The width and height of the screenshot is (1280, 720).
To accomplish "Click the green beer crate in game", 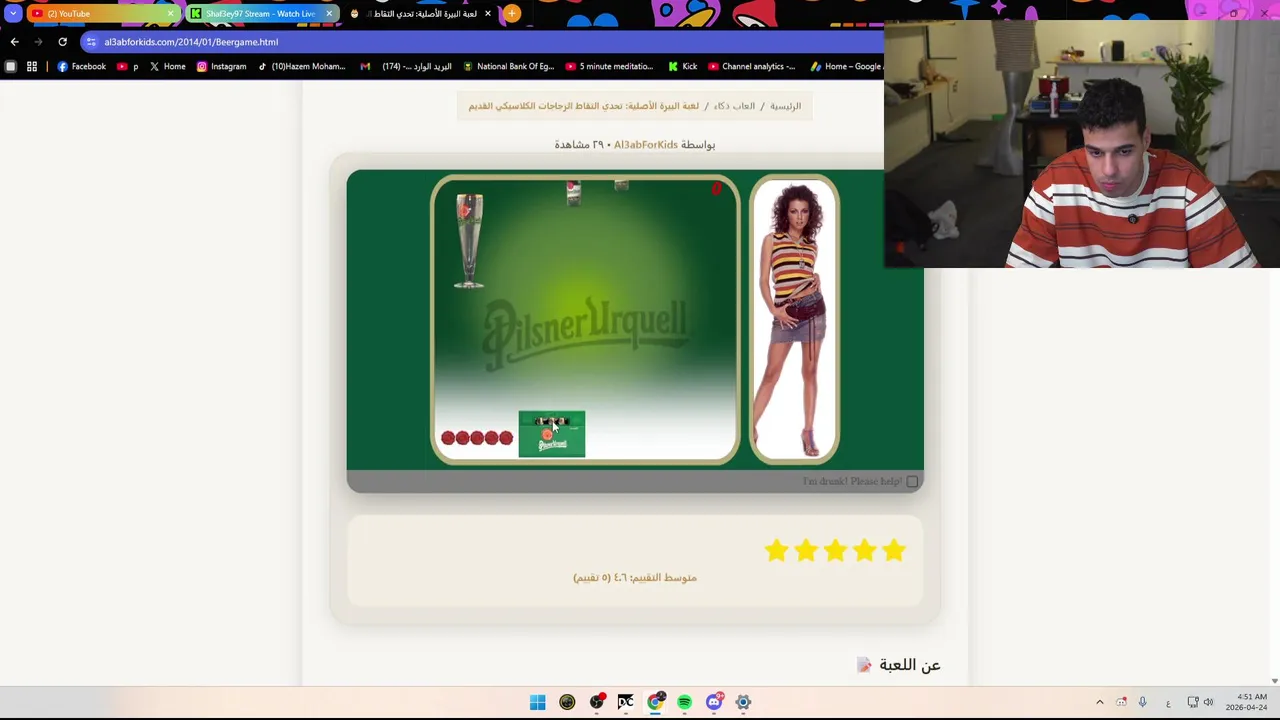I will (551, 434).
